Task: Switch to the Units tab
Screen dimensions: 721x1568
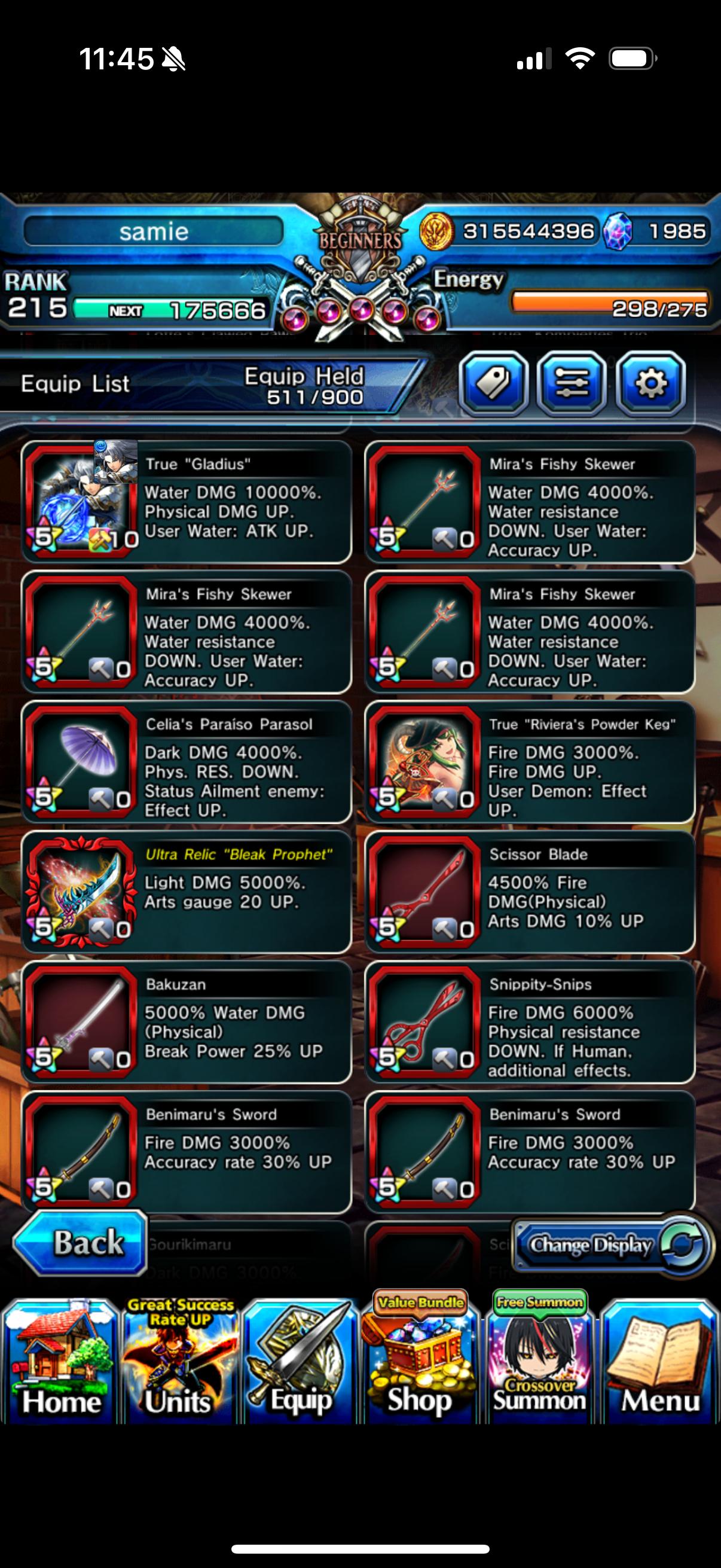Action: click(180, 1362)
